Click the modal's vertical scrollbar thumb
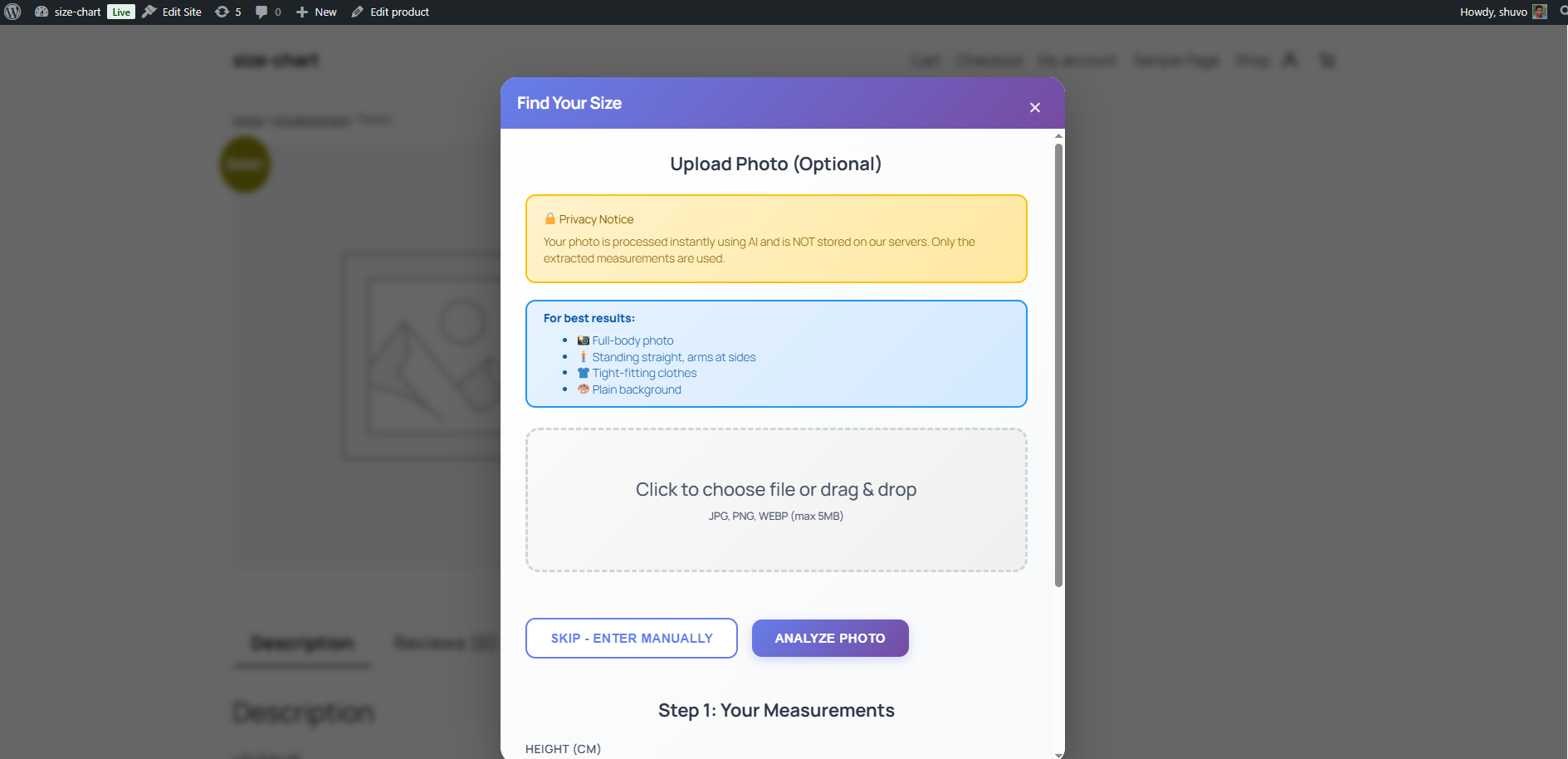Viewport: 1568px width, 759px height. tap(1058, 365)
